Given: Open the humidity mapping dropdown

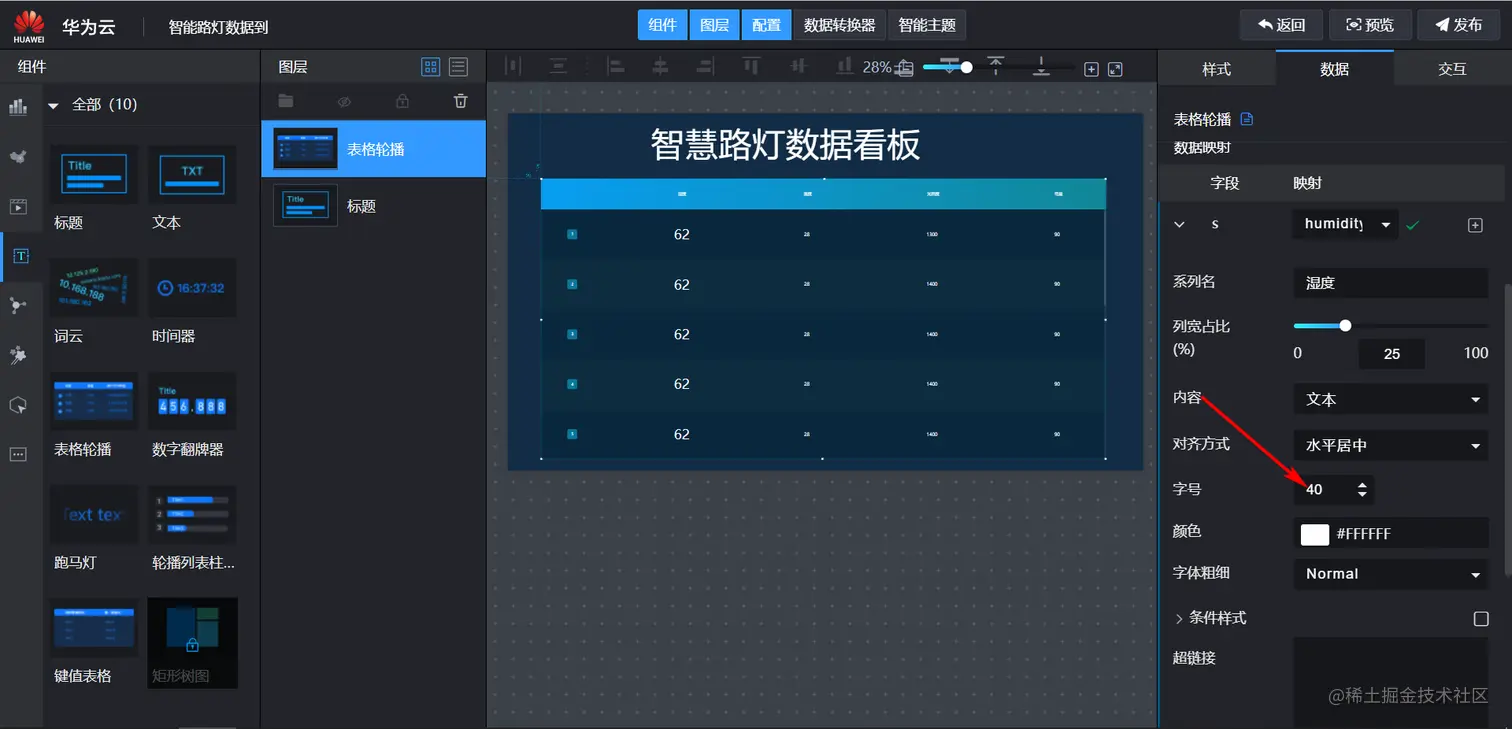Looking at the screenshot, I should click(x=1346, y=224).
